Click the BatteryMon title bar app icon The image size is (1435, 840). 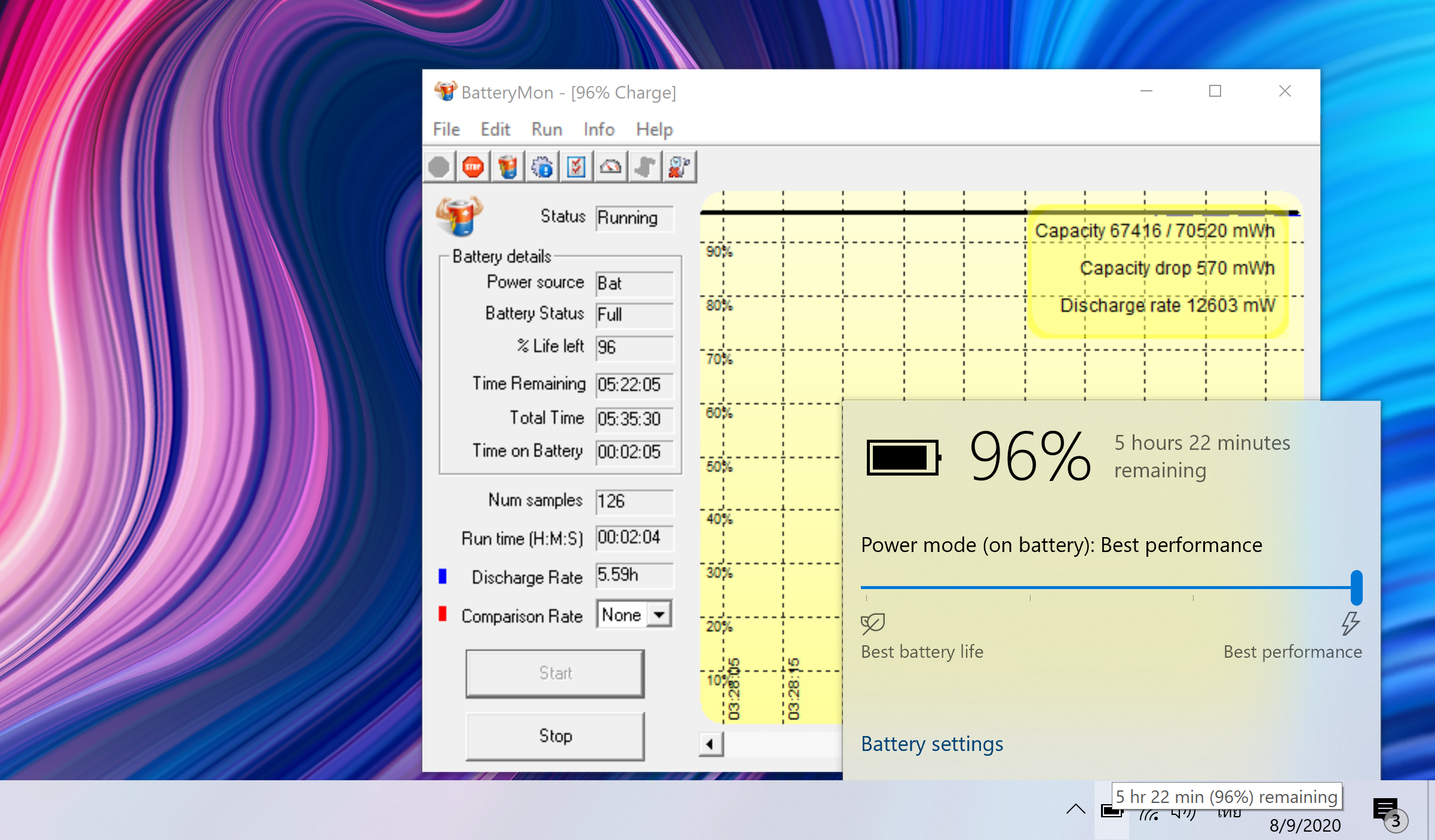coord(445,91)
